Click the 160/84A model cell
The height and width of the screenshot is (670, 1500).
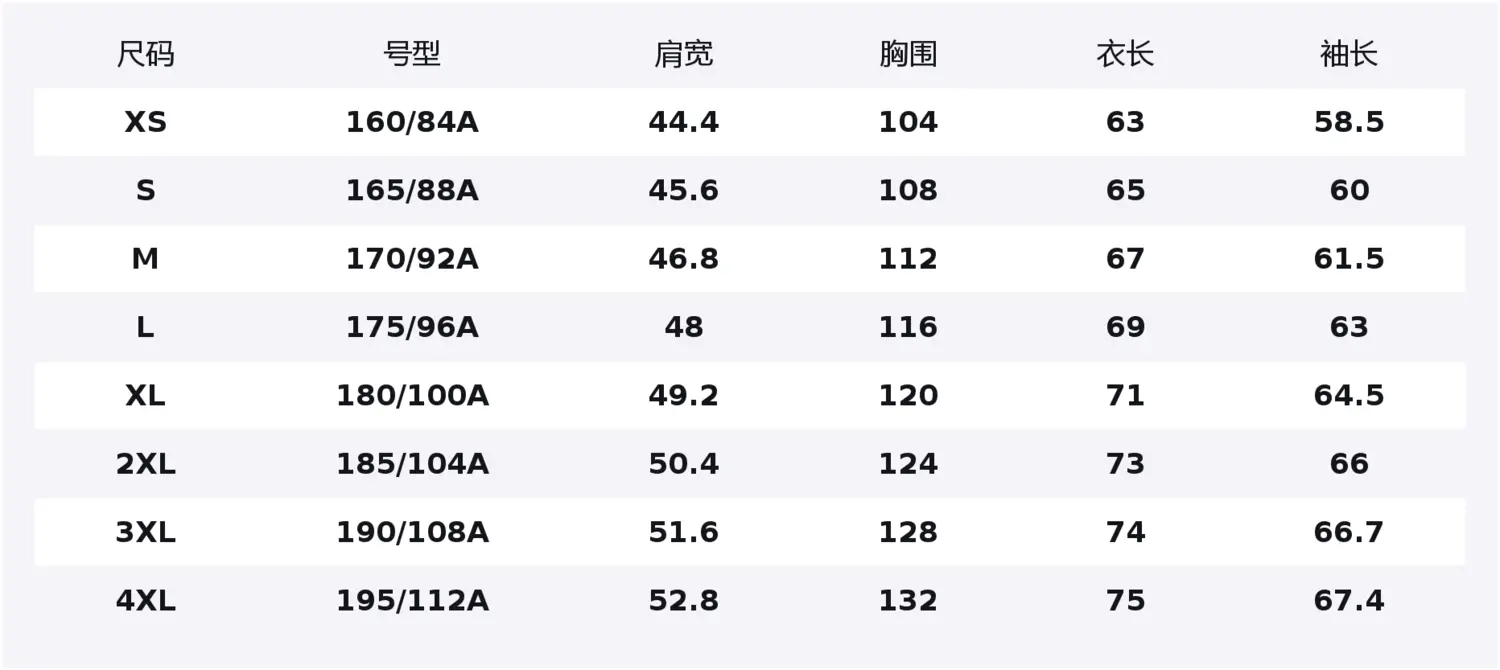point(412,122)
